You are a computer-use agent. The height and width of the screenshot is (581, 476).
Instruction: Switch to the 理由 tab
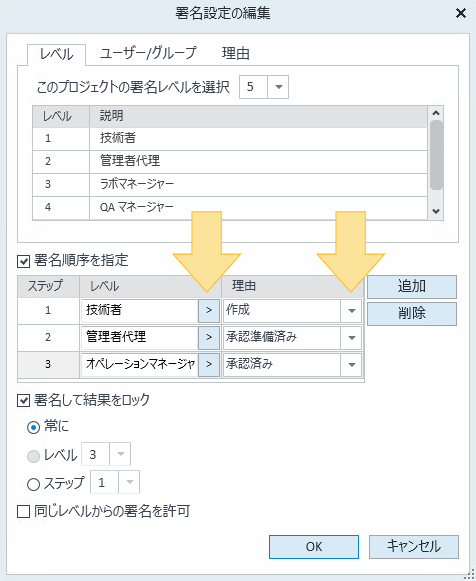236,53
